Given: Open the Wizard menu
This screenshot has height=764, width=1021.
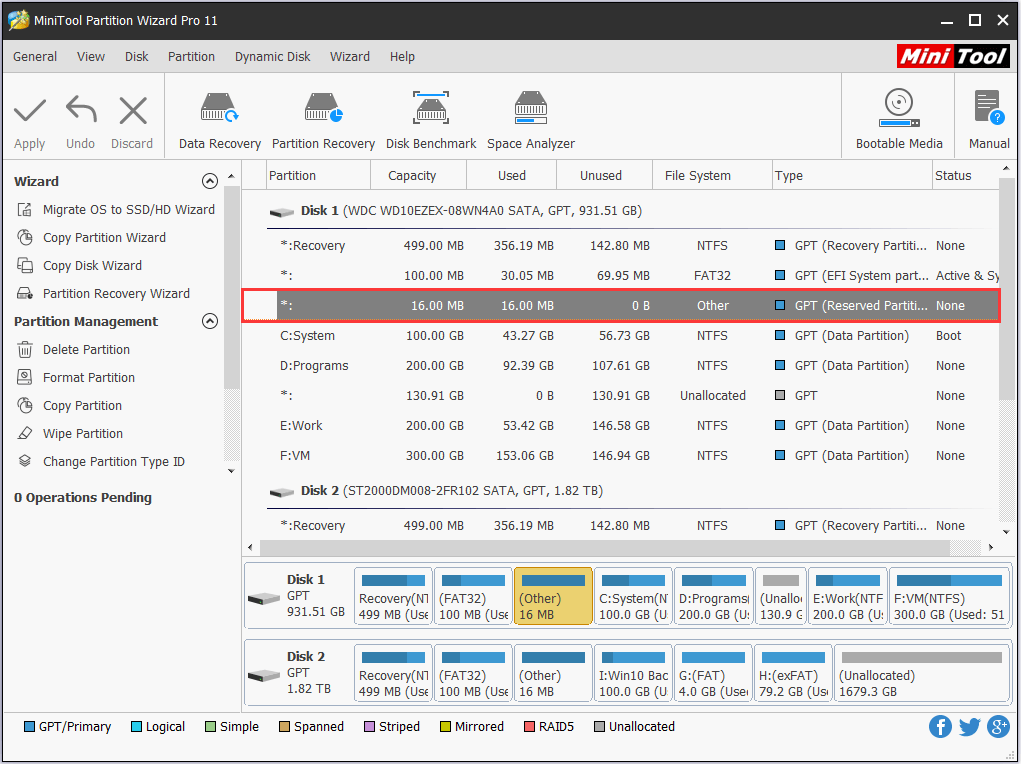Looking at the screenshot, I should pyautogui.click(x=350, y=57).
